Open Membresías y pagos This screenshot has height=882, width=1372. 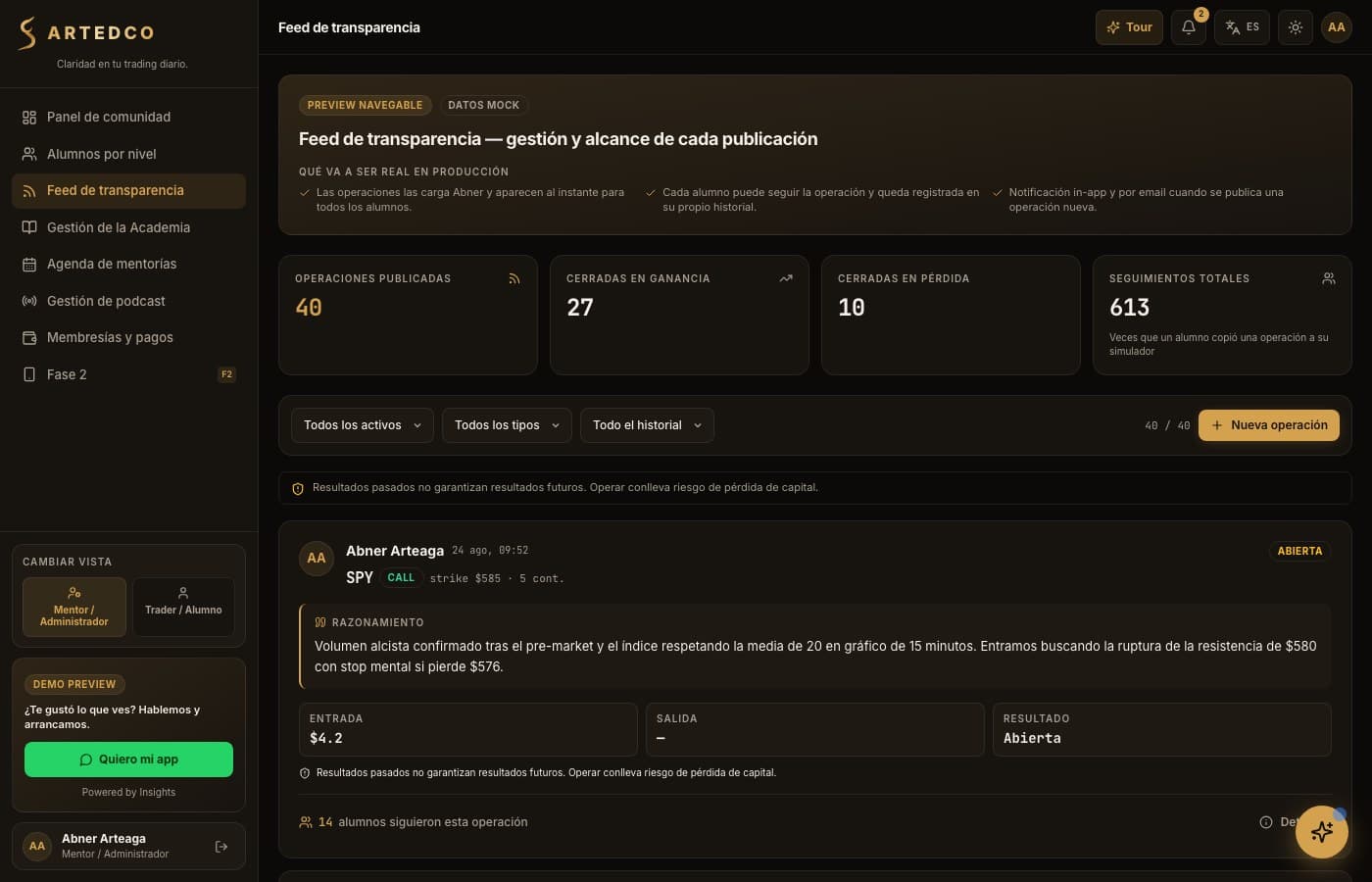point(128,338)
